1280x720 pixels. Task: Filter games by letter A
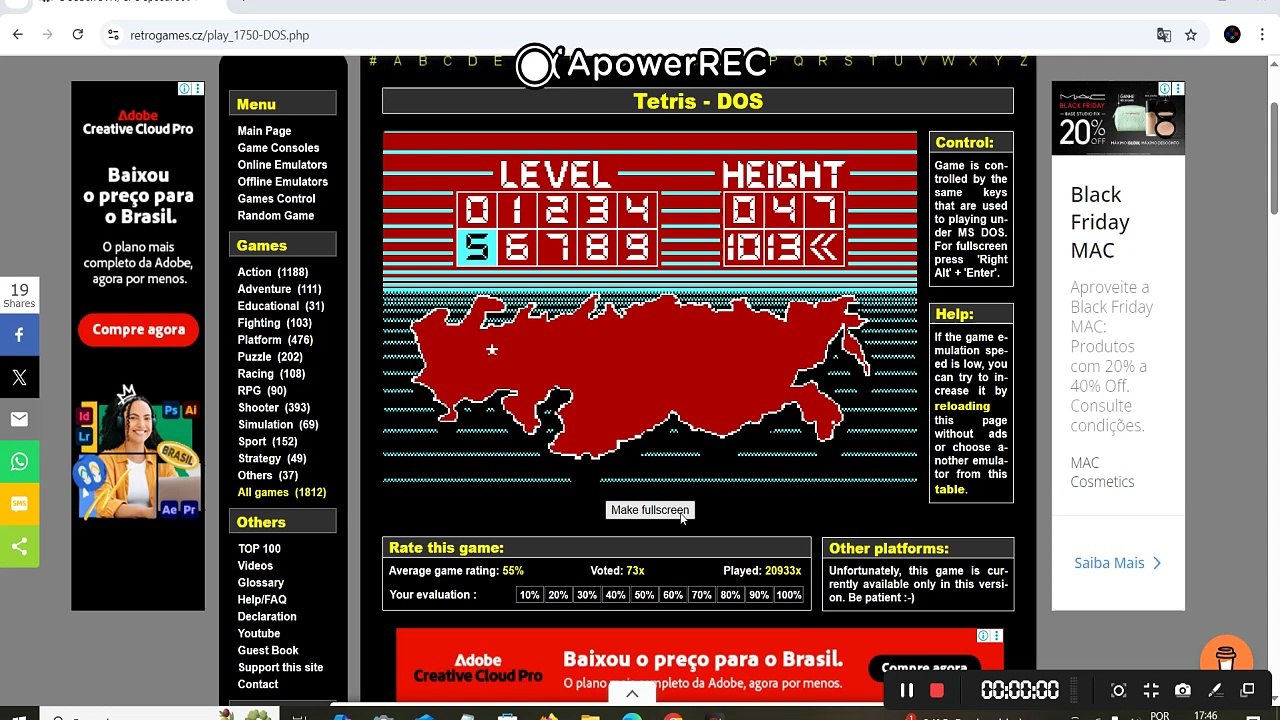pyautogui.click(x=397, y=61)
